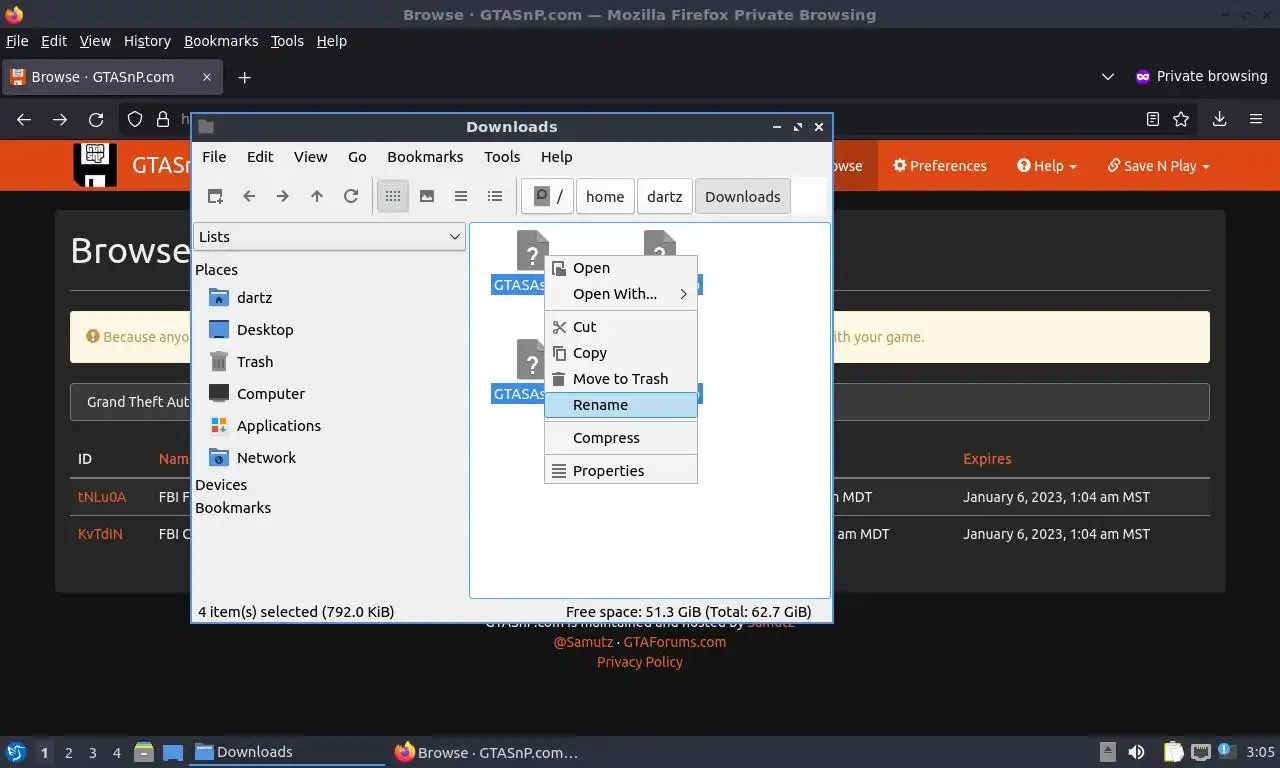Close the 'Browse · GTASnP.com' tab
This screenshot has height=768, width=1280.
tap(207, 77)
